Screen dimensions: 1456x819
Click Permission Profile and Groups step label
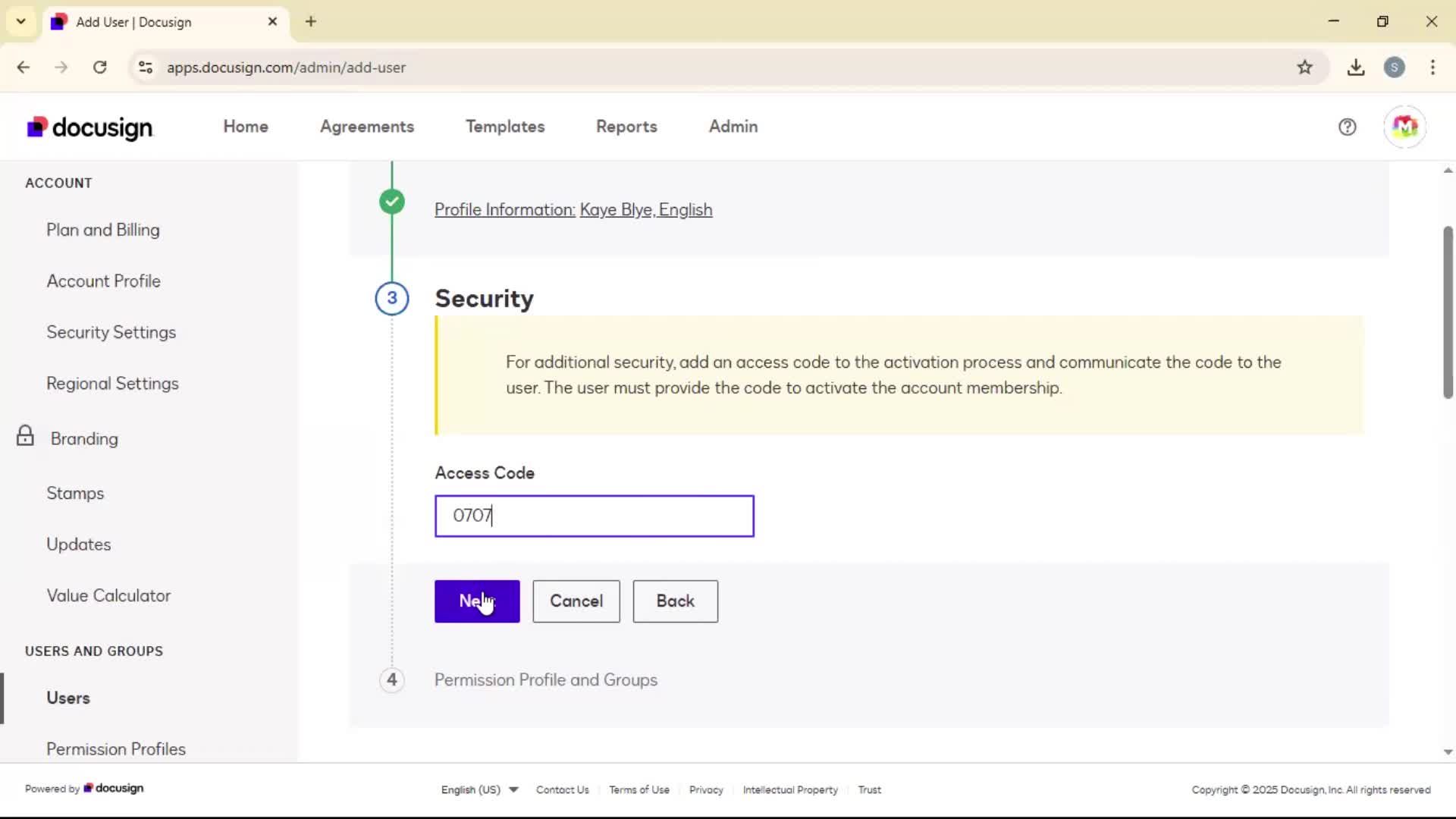546,680
